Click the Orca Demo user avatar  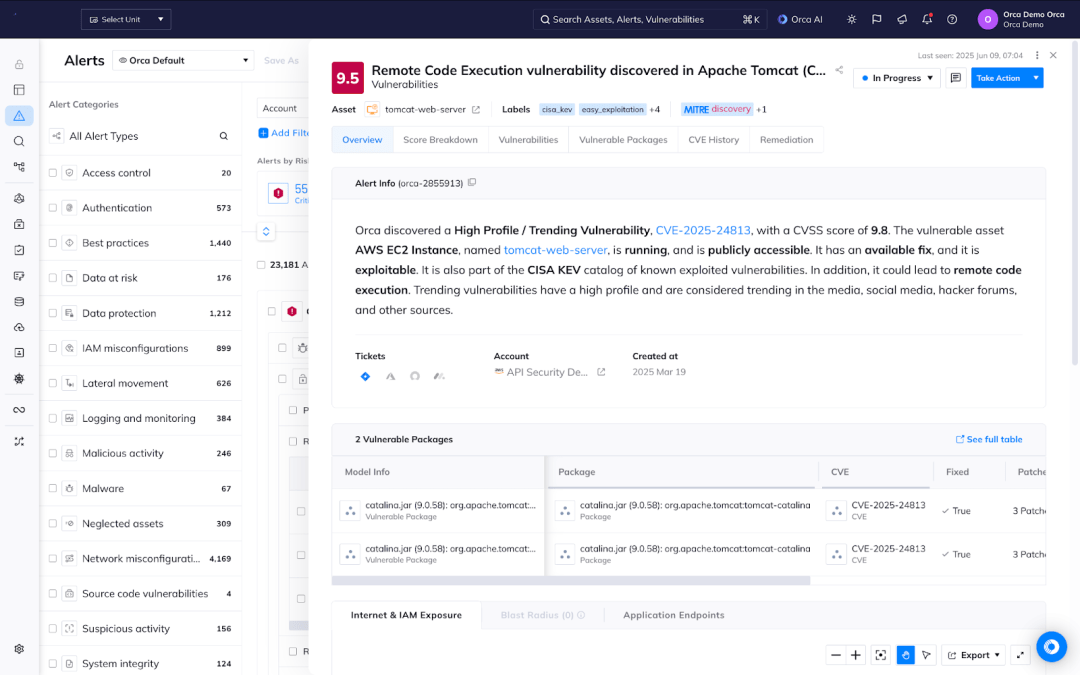click(x=988, y=19)
